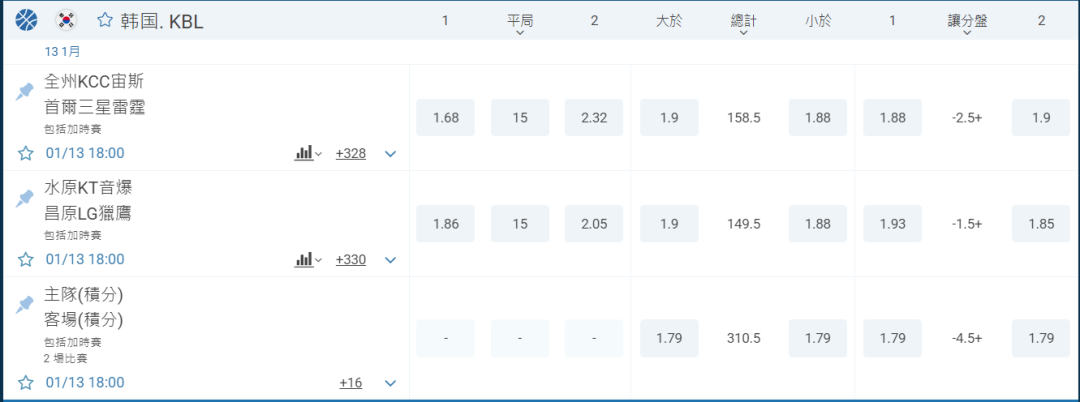The image size is (1080, 402).
Task: Click the South Korea flag icon
Action: click(66, 20)
